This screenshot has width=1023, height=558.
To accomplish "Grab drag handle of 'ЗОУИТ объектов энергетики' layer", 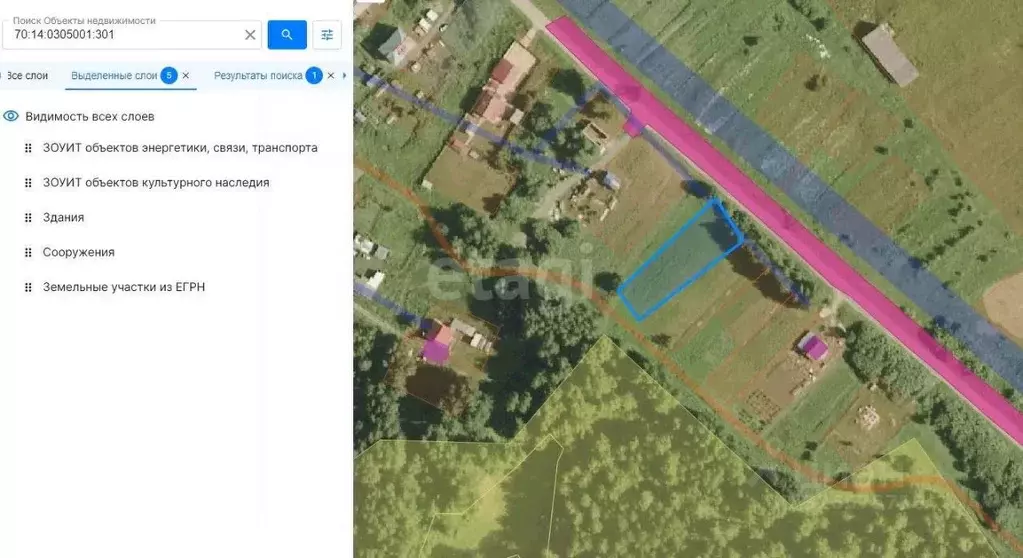I will pos(28,148).
